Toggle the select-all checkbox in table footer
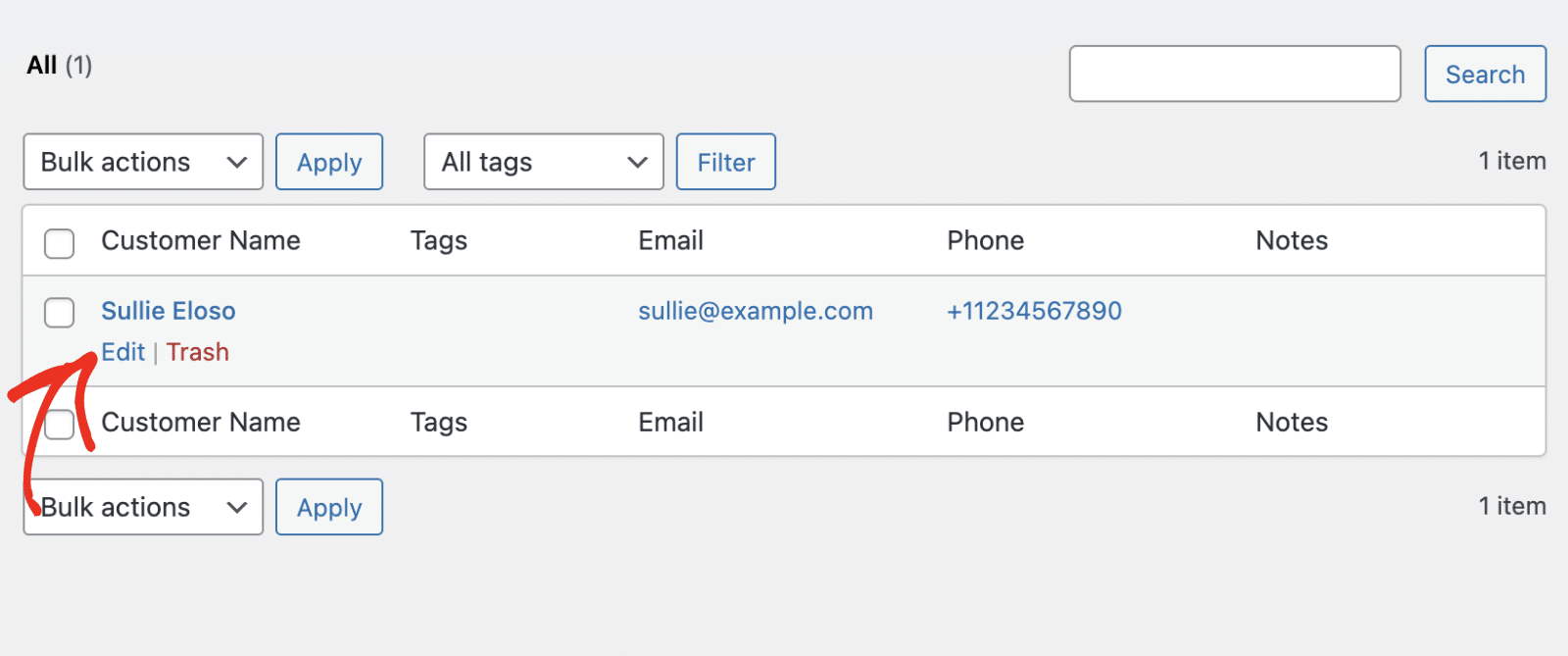The width and height of the screenshot is (1568, 656). 60,425
